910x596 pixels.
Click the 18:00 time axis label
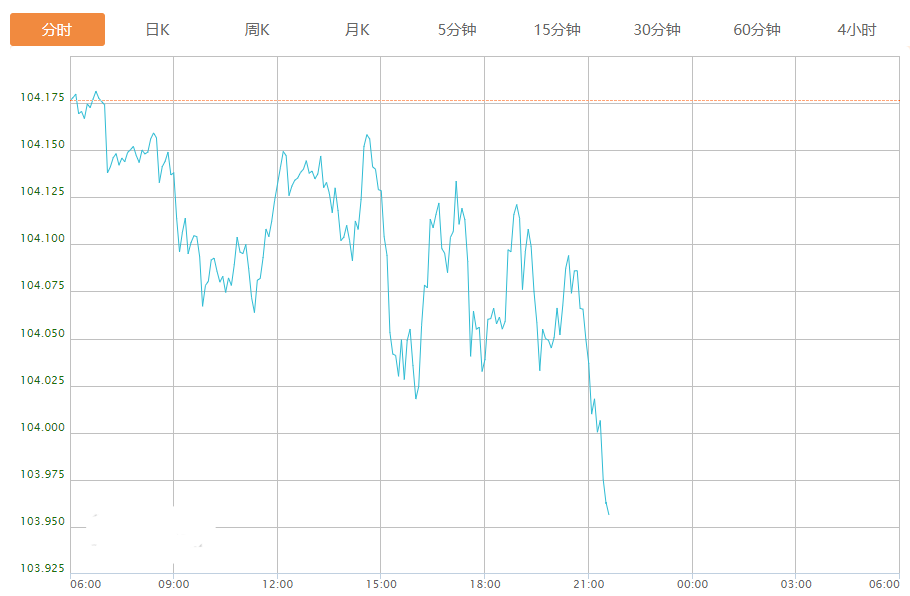tap(485, 584)
